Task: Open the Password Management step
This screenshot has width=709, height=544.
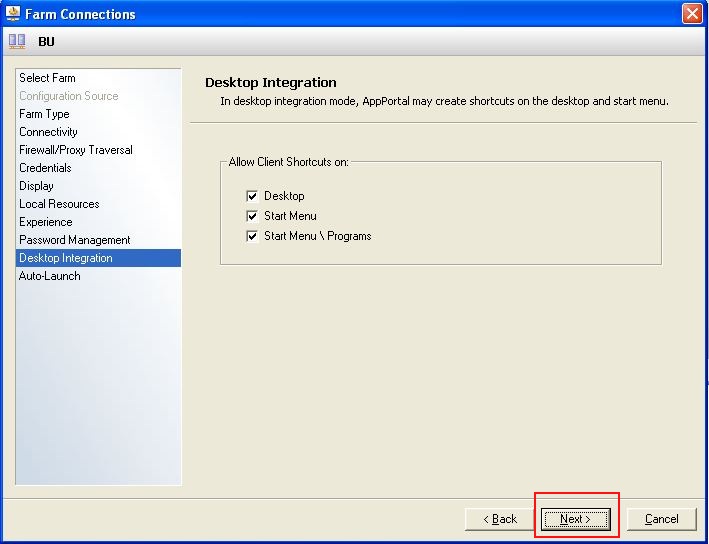Action: coord(98,240)
